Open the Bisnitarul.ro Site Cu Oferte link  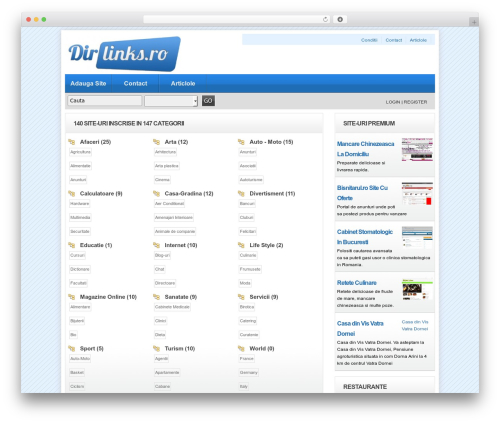(362, 193)
